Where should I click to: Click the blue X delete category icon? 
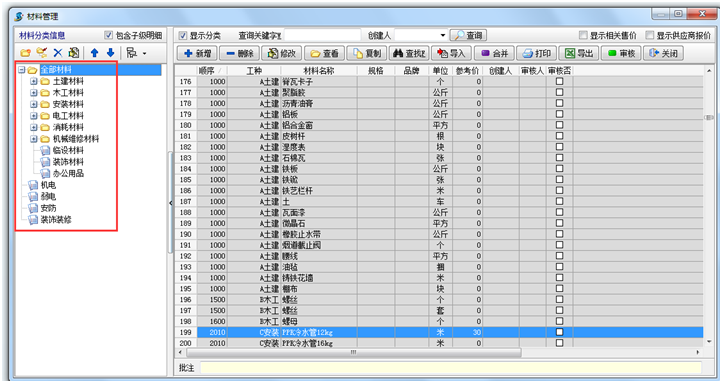click(x=58, y=53)
